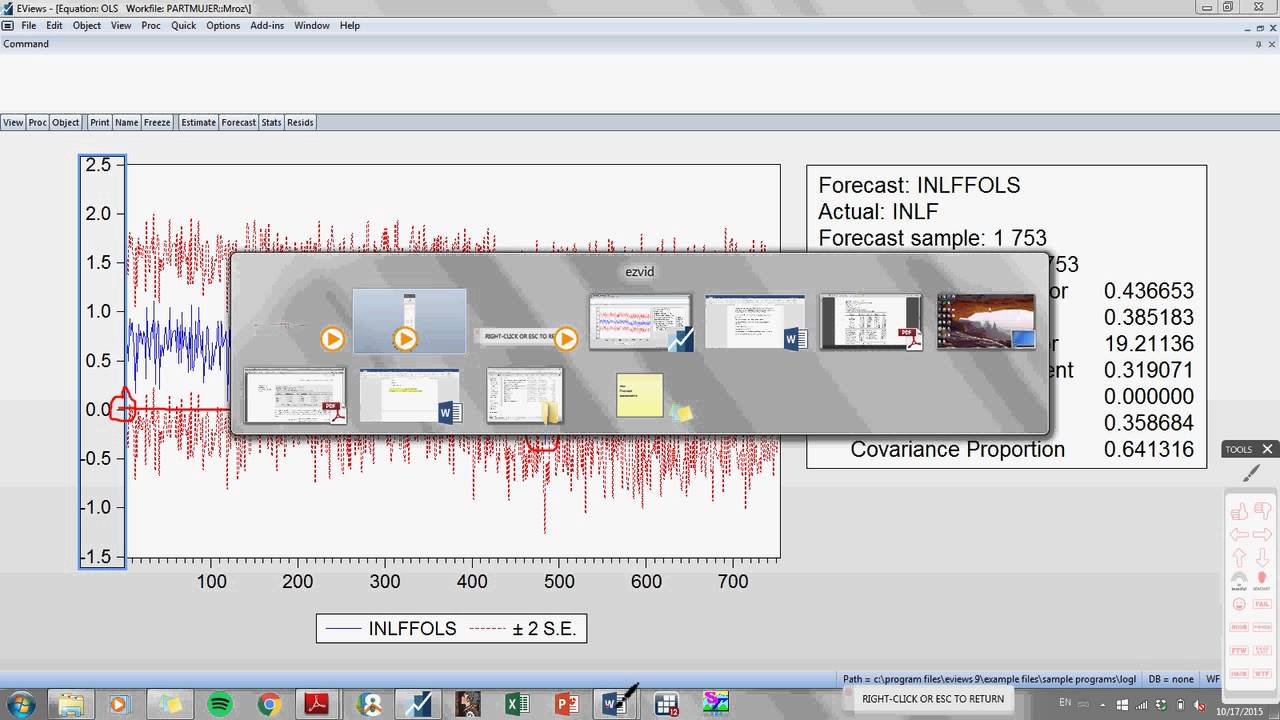The width and height of the screenshot is (1280, 720).
Task: Click the ± 2 S.E. legend entry
Action: click(523, 629)
